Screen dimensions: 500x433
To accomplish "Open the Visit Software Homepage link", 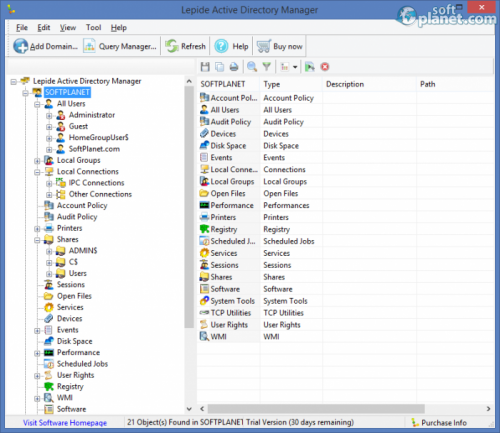I will click(65, 423).
